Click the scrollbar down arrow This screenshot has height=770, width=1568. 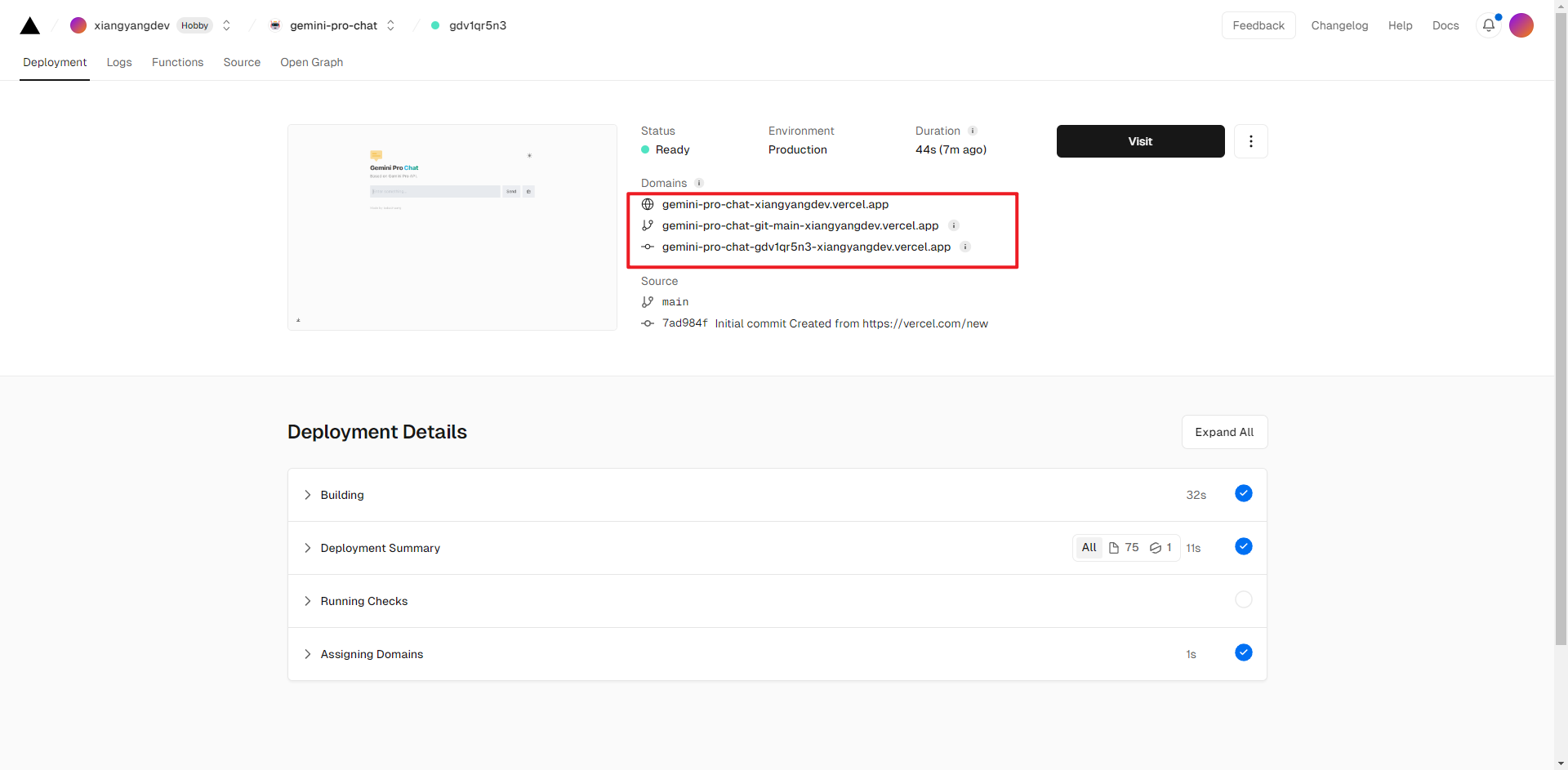1561,763
